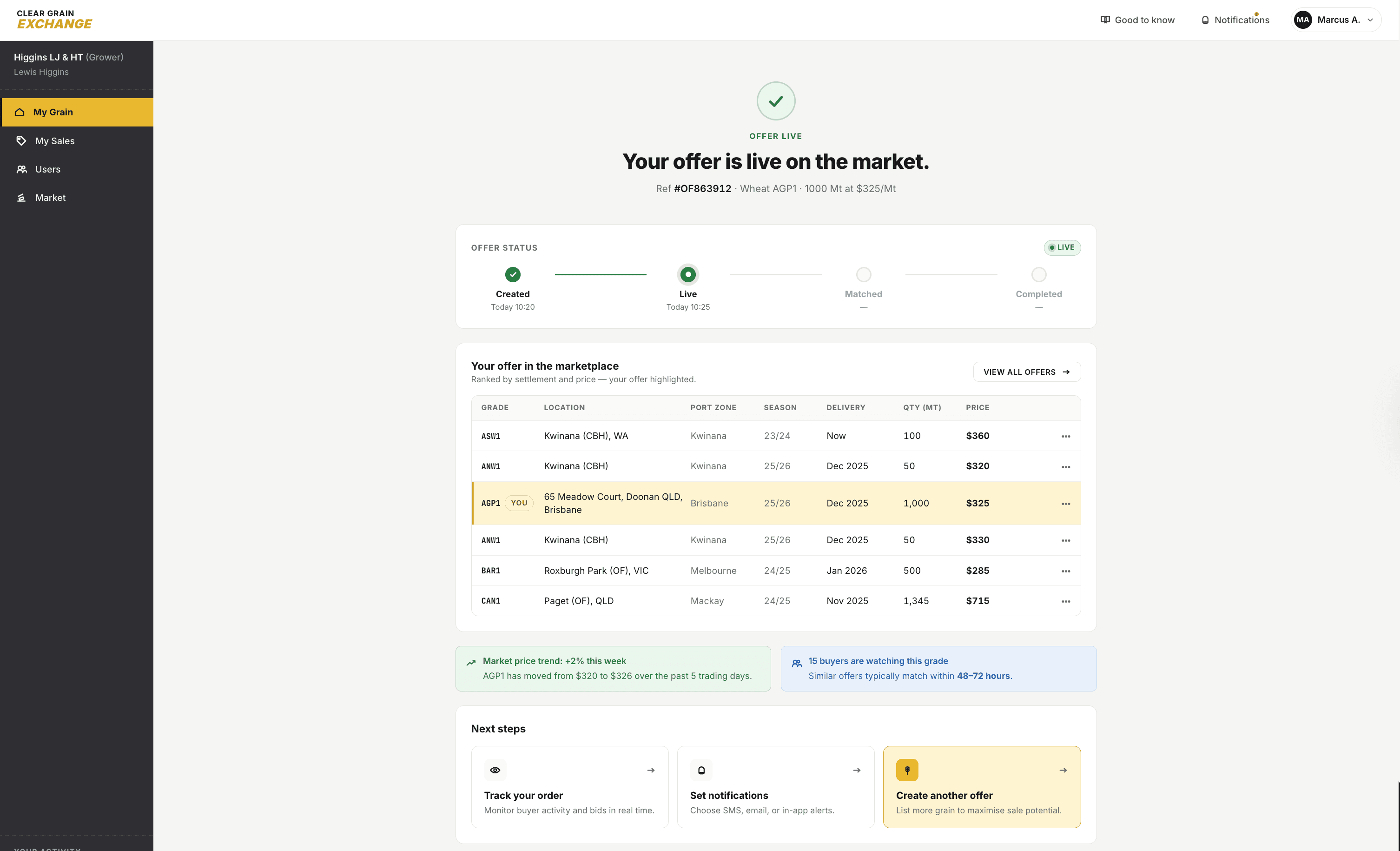
Task: Open actions menu for the CAN1 Paget offer
Action: pyautogui.click(x=1065, y=601)
